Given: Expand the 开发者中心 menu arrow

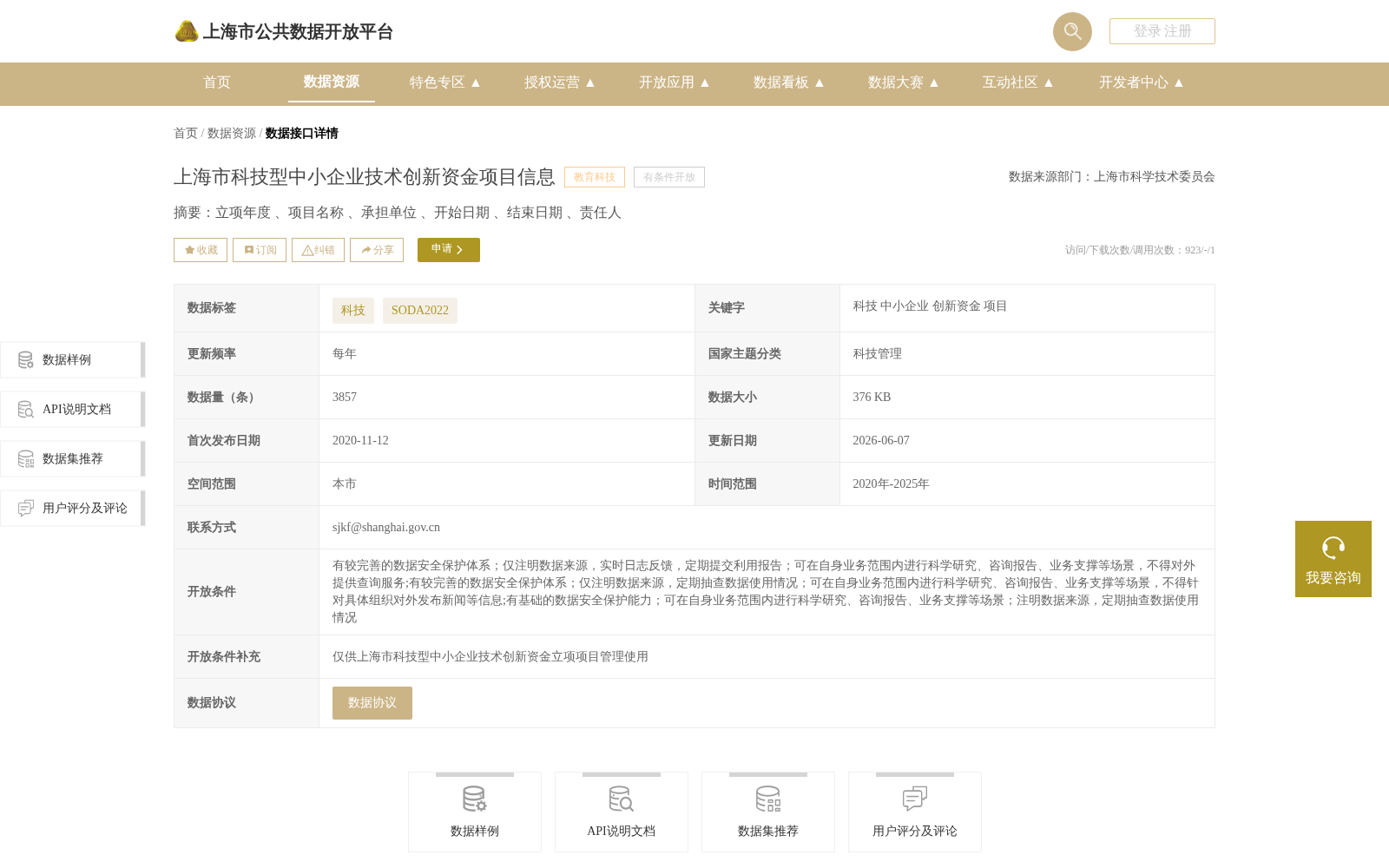Looking at the screenshot, I should coord(1179,82).
